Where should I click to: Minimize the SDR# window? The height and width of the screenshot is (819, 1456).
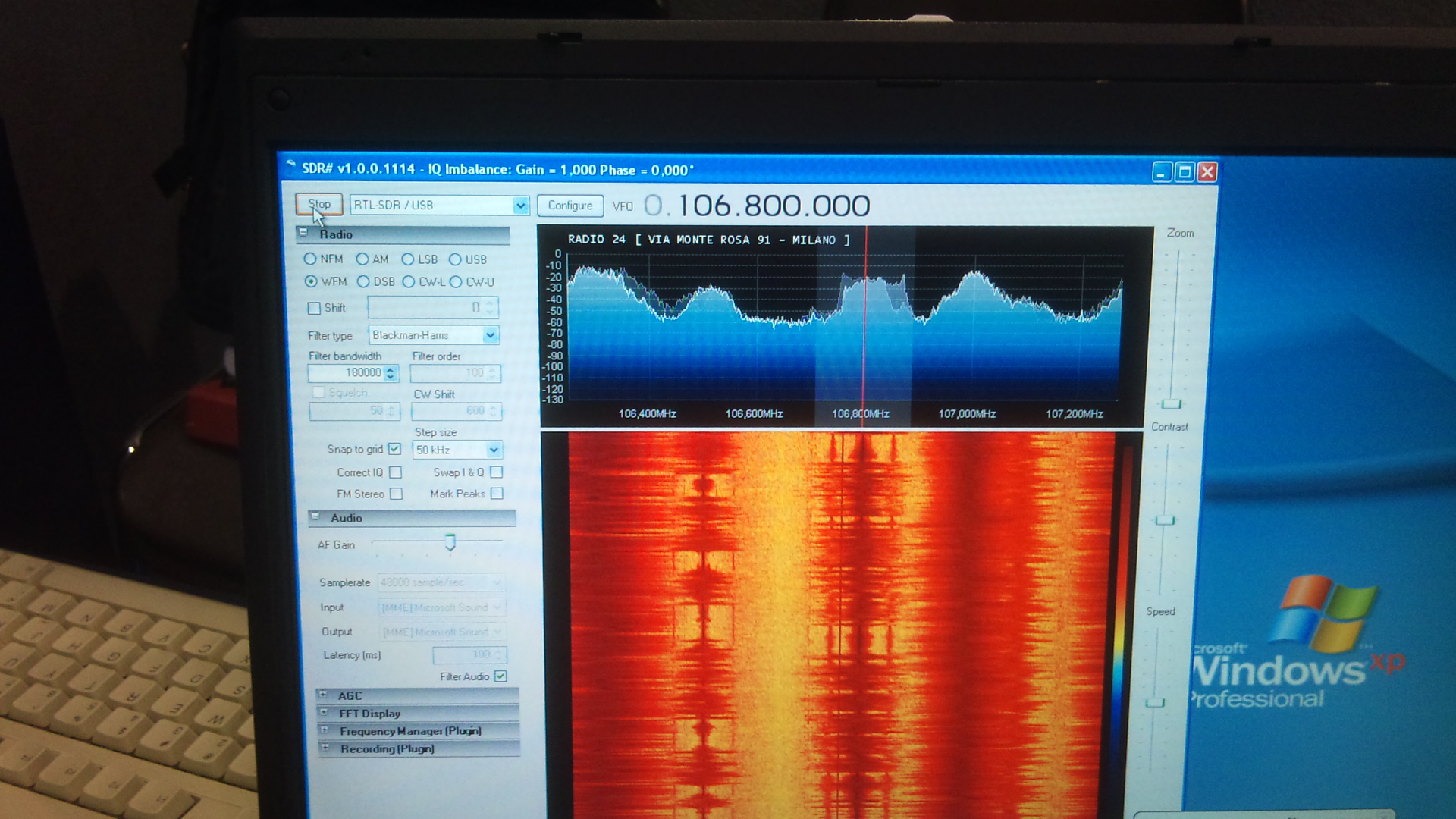(1162, 172)
